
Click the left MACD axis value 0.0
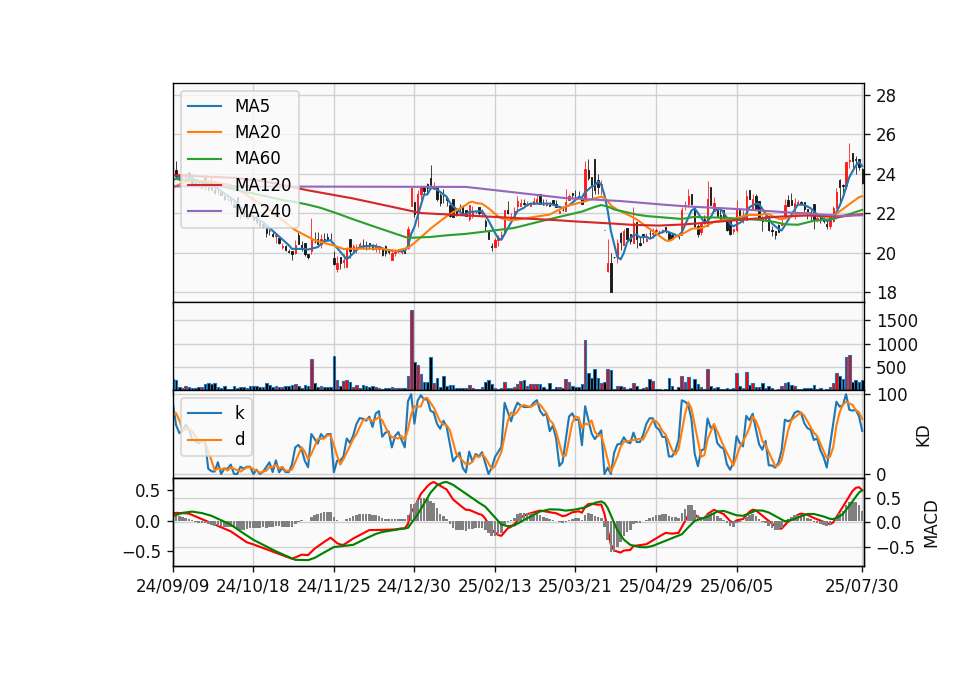click(x=146, y=522)
